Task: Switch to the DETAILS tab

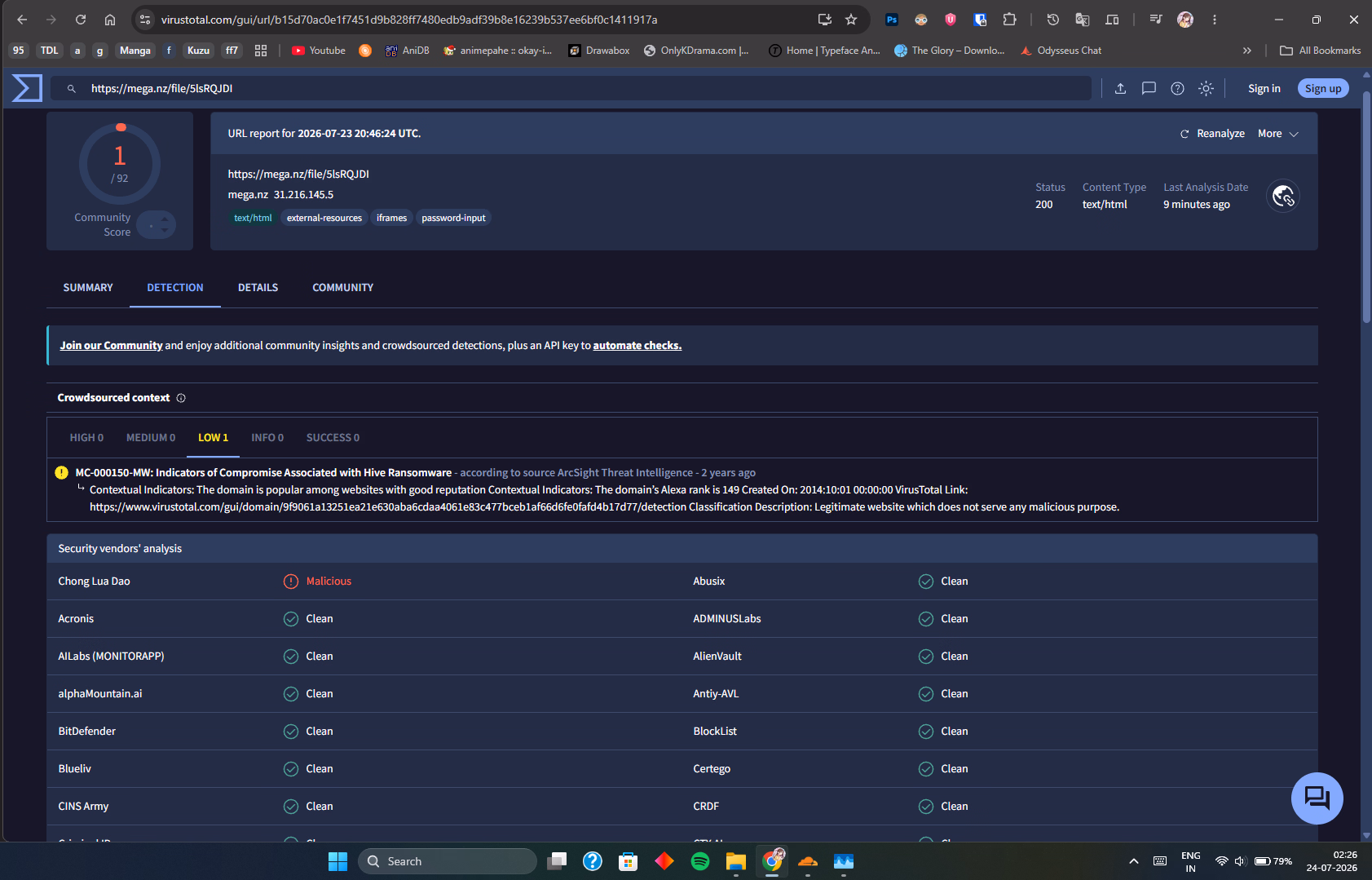Action: click(258, 288)
